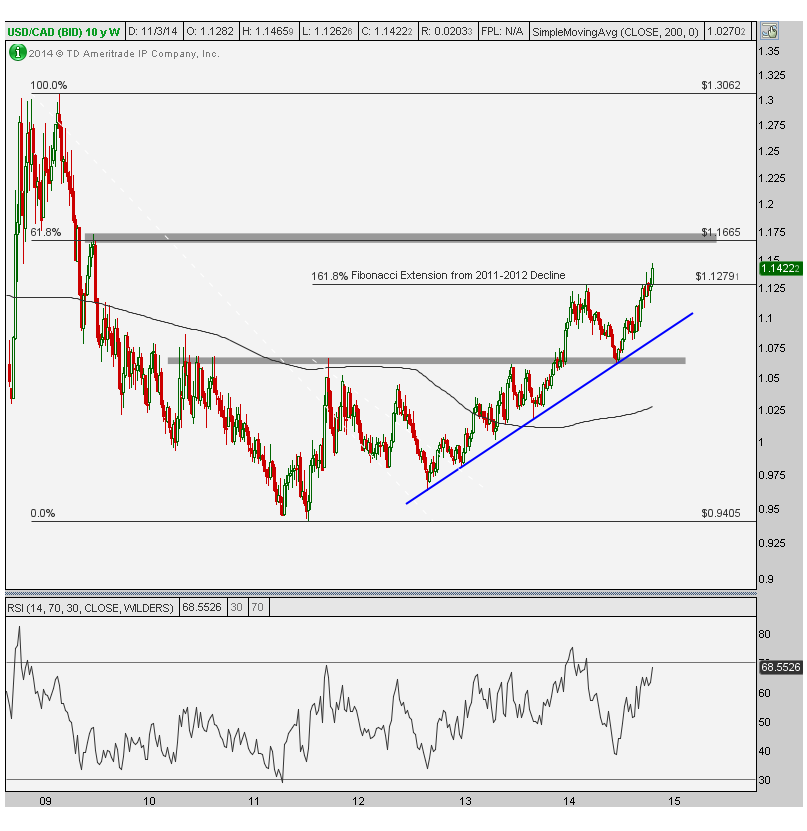Screen dimensions: 807x831
Task: Click the open price O: 1.1282
Action: pyautogui.click(x=210, y=32)
